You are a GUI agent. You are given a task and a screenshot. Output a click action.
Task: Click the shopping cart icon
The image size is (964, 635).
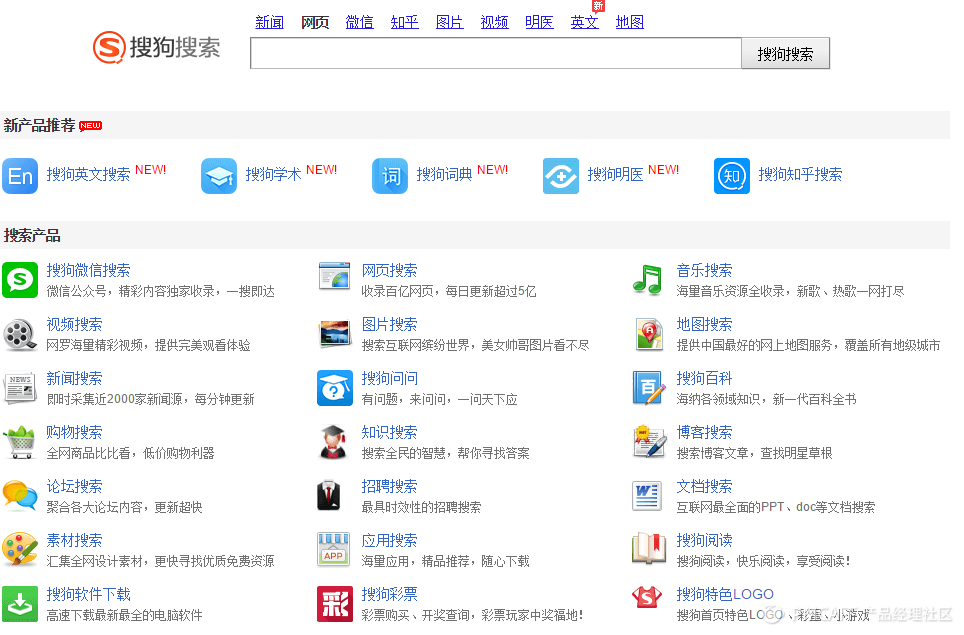(x=20, y=442)
